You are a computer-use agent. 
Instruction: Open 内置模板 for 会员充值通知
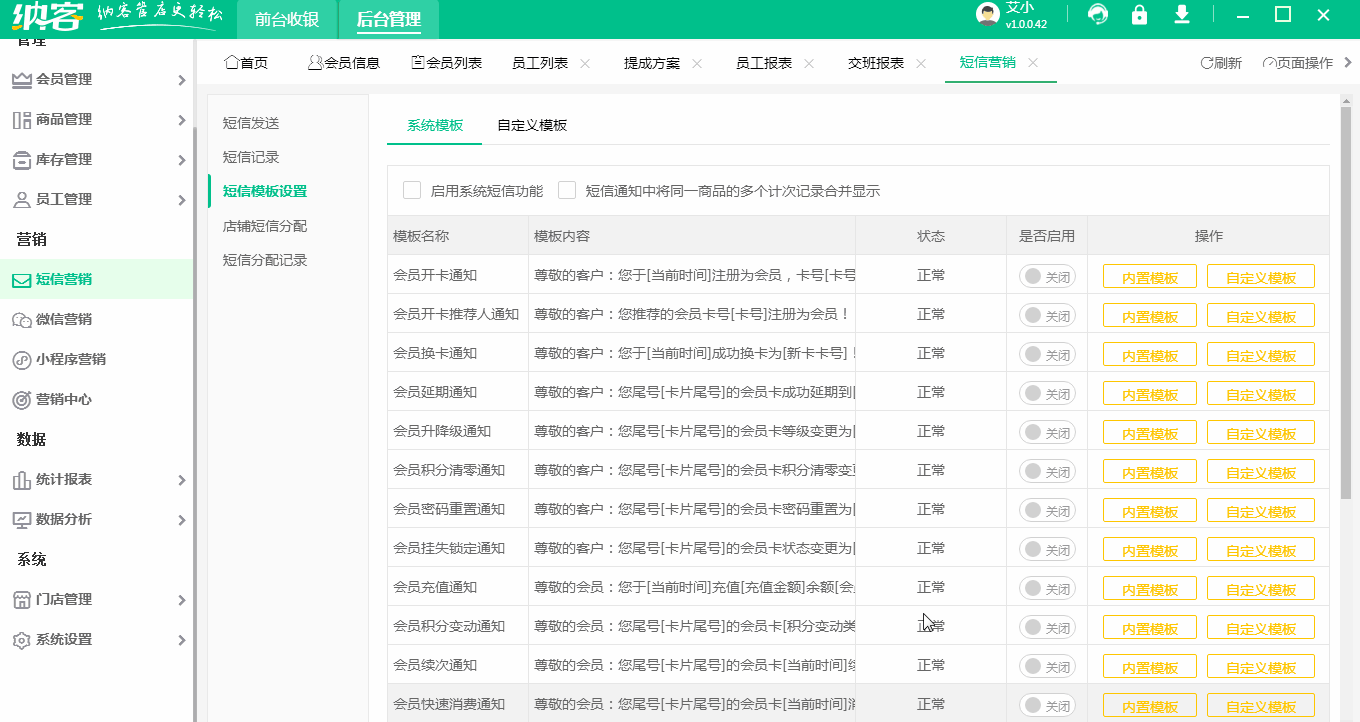(1149, 588)
